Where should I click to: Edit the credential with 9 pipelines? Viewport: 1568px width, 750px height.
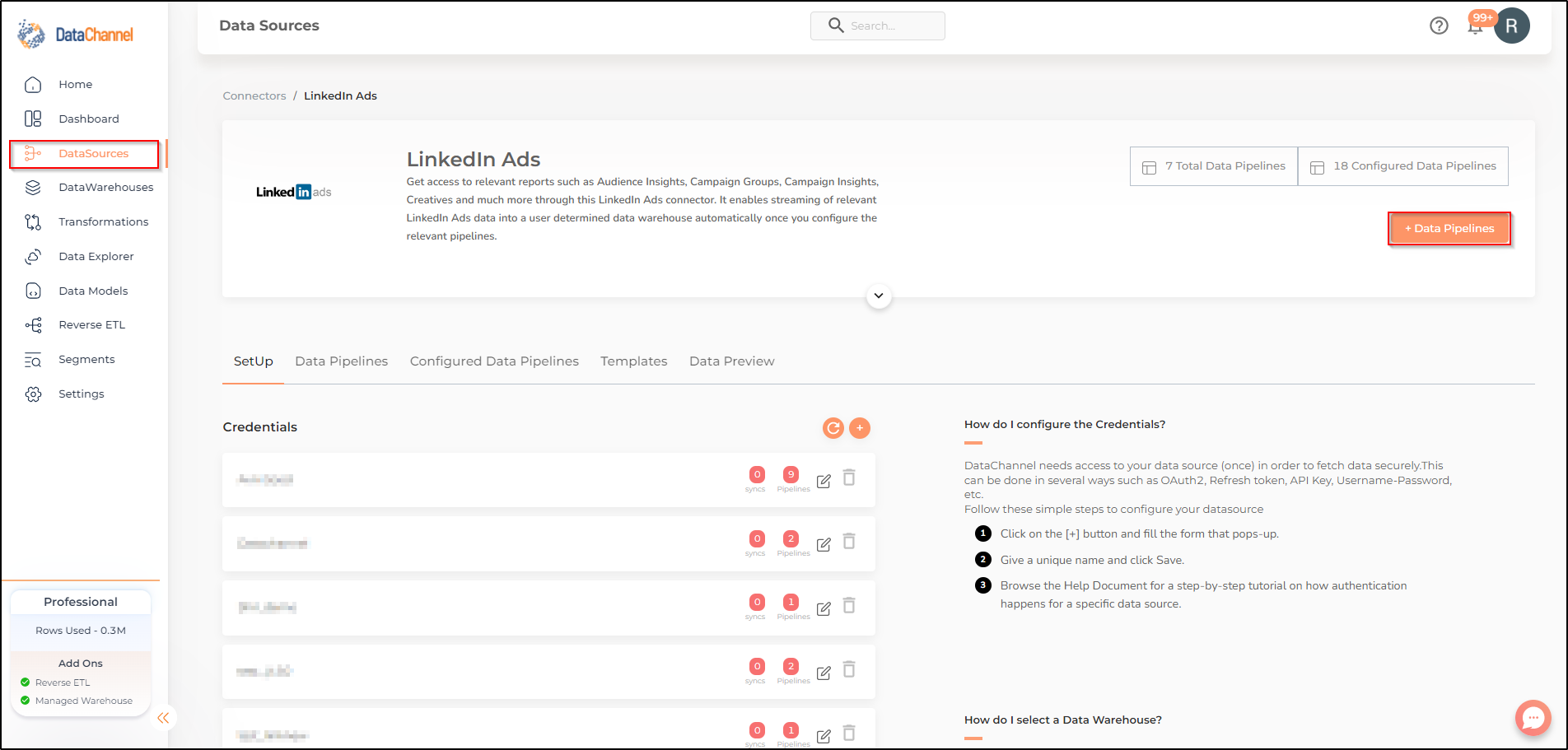pos(824,481)
